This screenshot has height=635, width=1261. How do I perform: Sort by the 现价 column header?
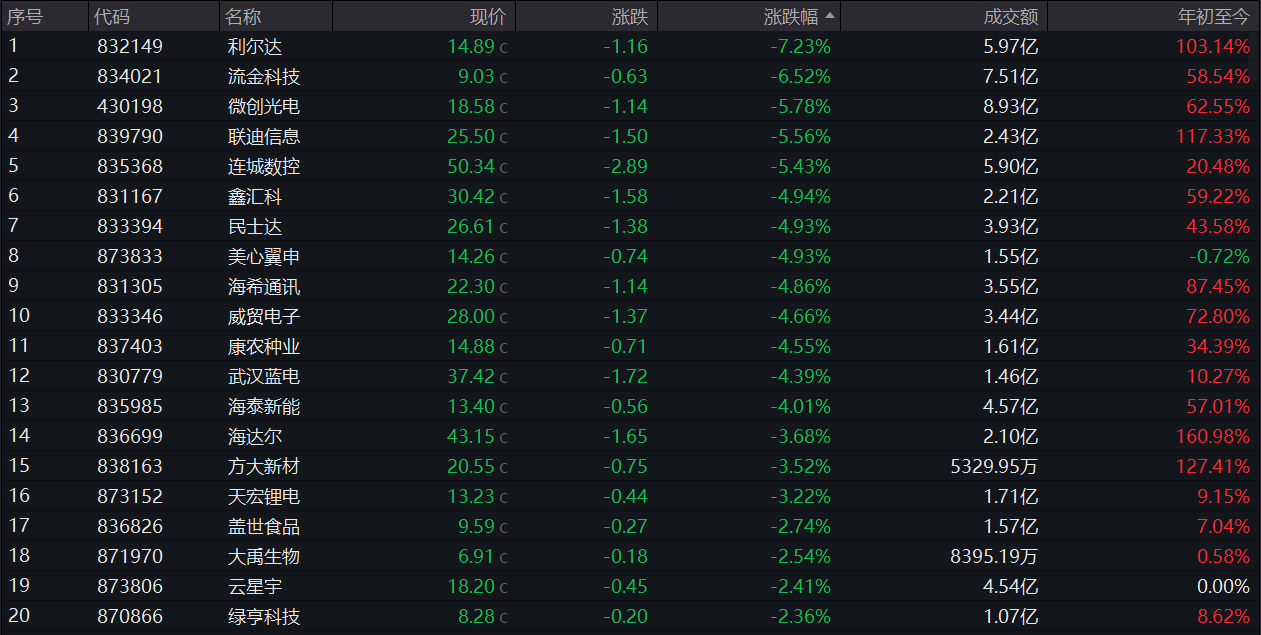click(488, 17)
